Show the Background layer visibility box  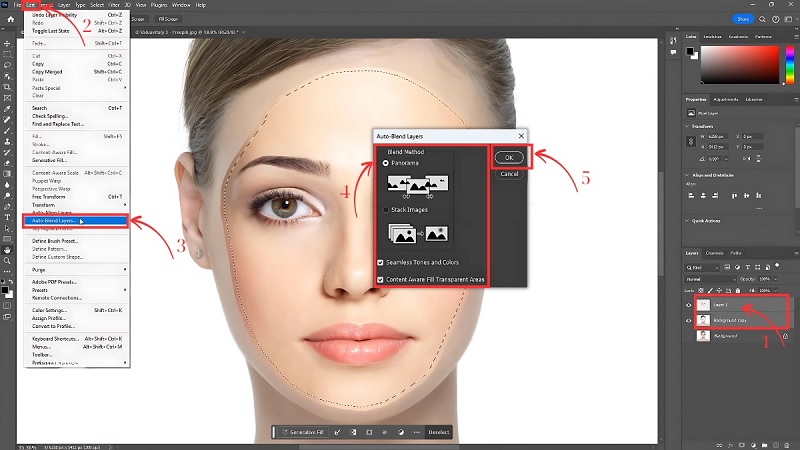[x=688, y=336]
